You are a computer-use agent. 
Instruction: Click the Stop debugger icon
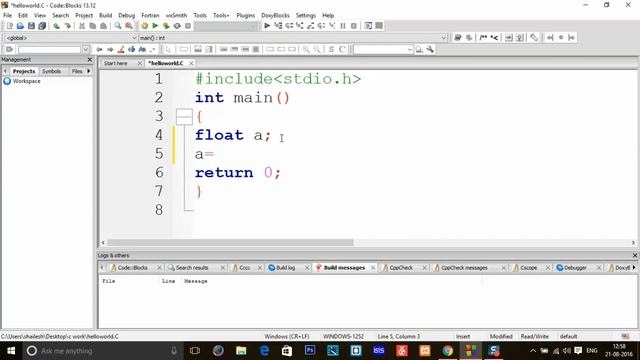click(x=354, y=26)
